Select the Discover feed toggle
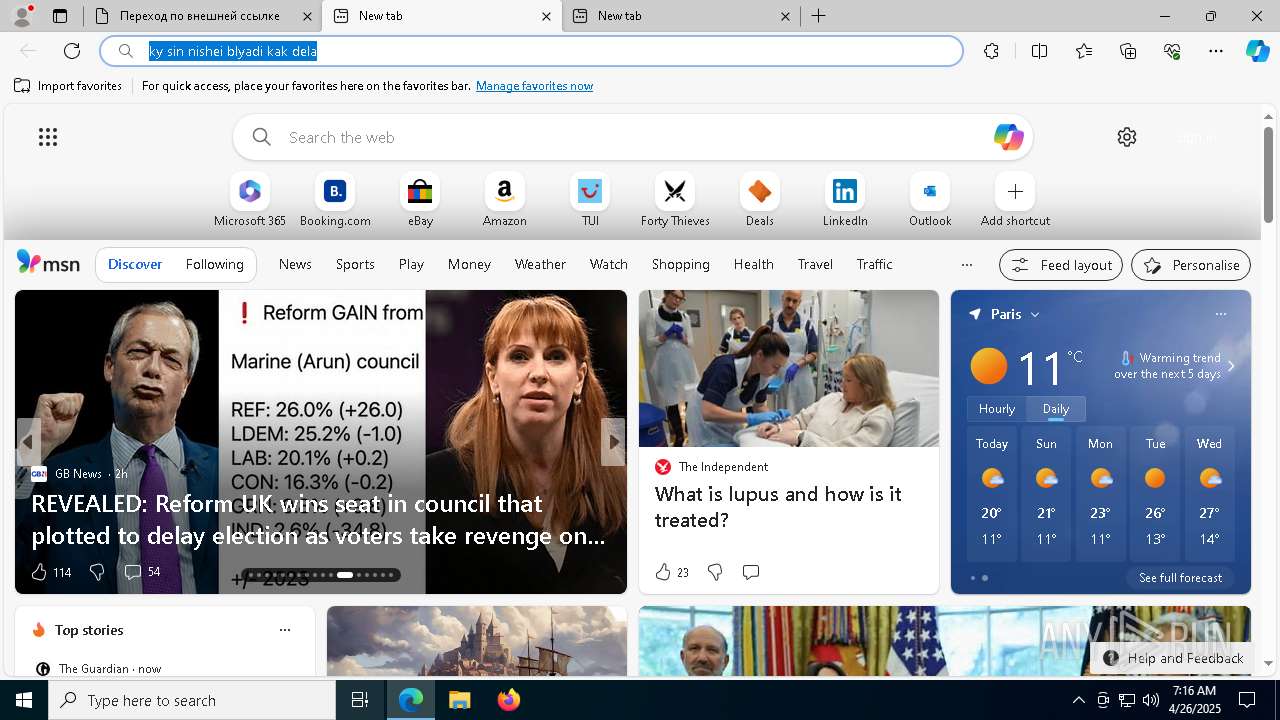The width and height of the screenshot is (1280, 720). [x=135, y=264]
